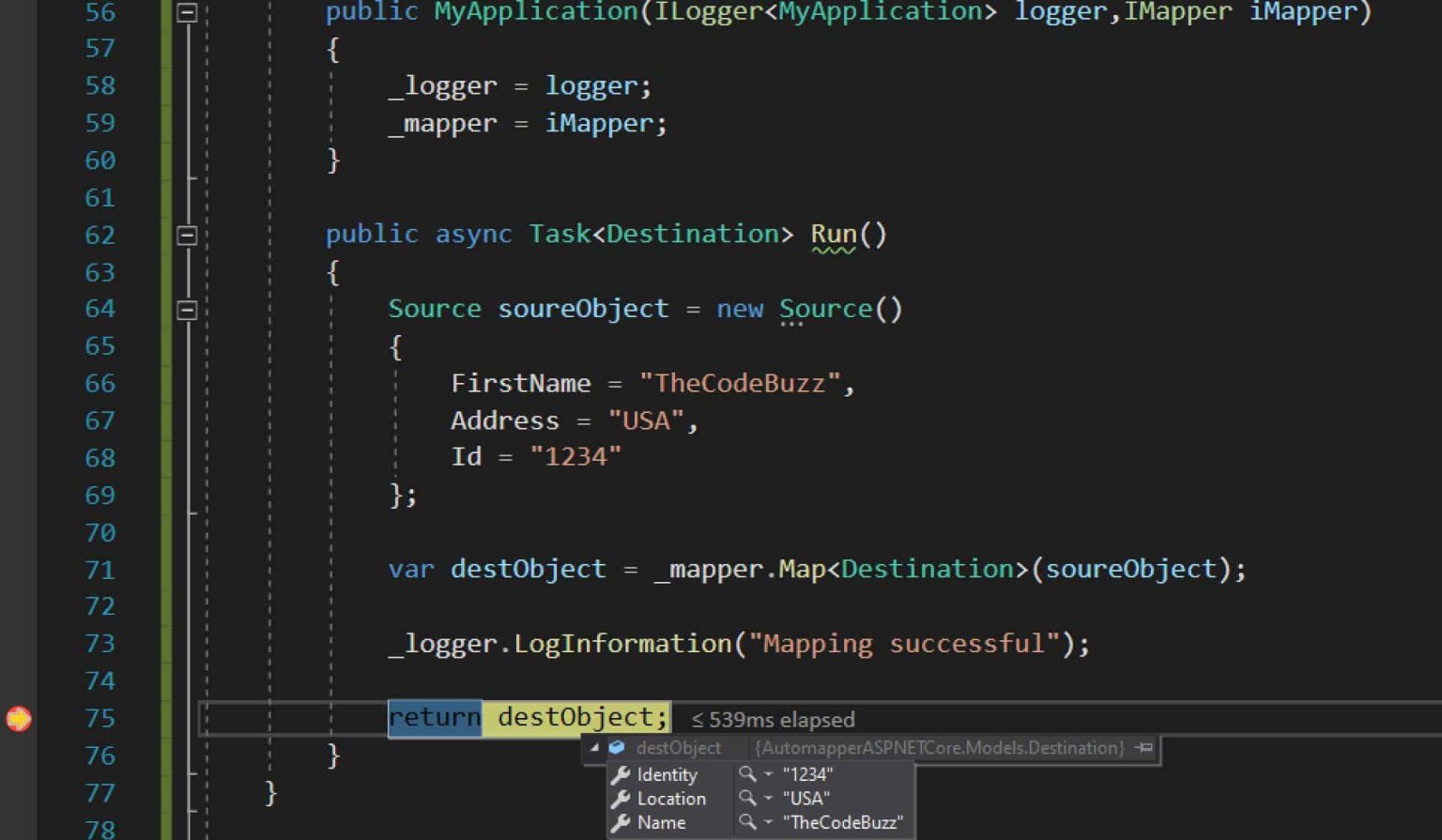Viewport: 1442px width, 840px height.
Task: Click the FirstName property on line 66
Action: [521, 383]
